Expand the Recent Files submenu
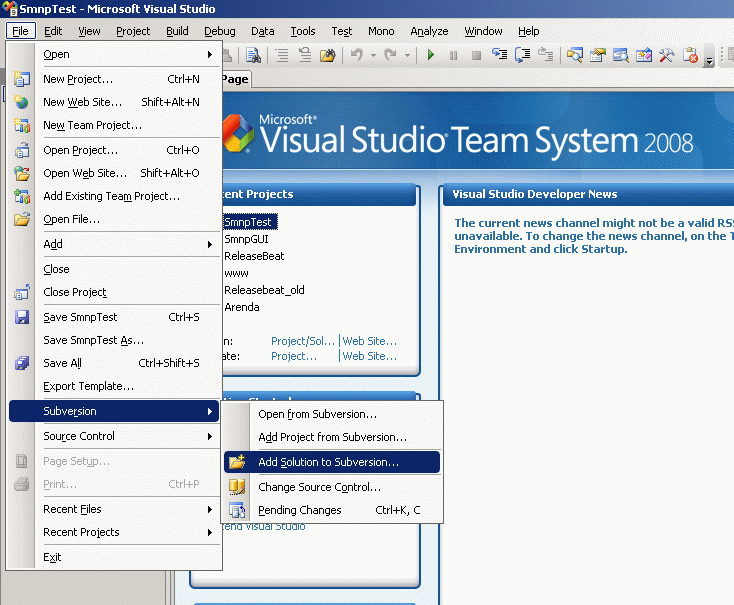The height and width of the screenshot is (605, 734). pyautogui.click(x=210, y=509)
